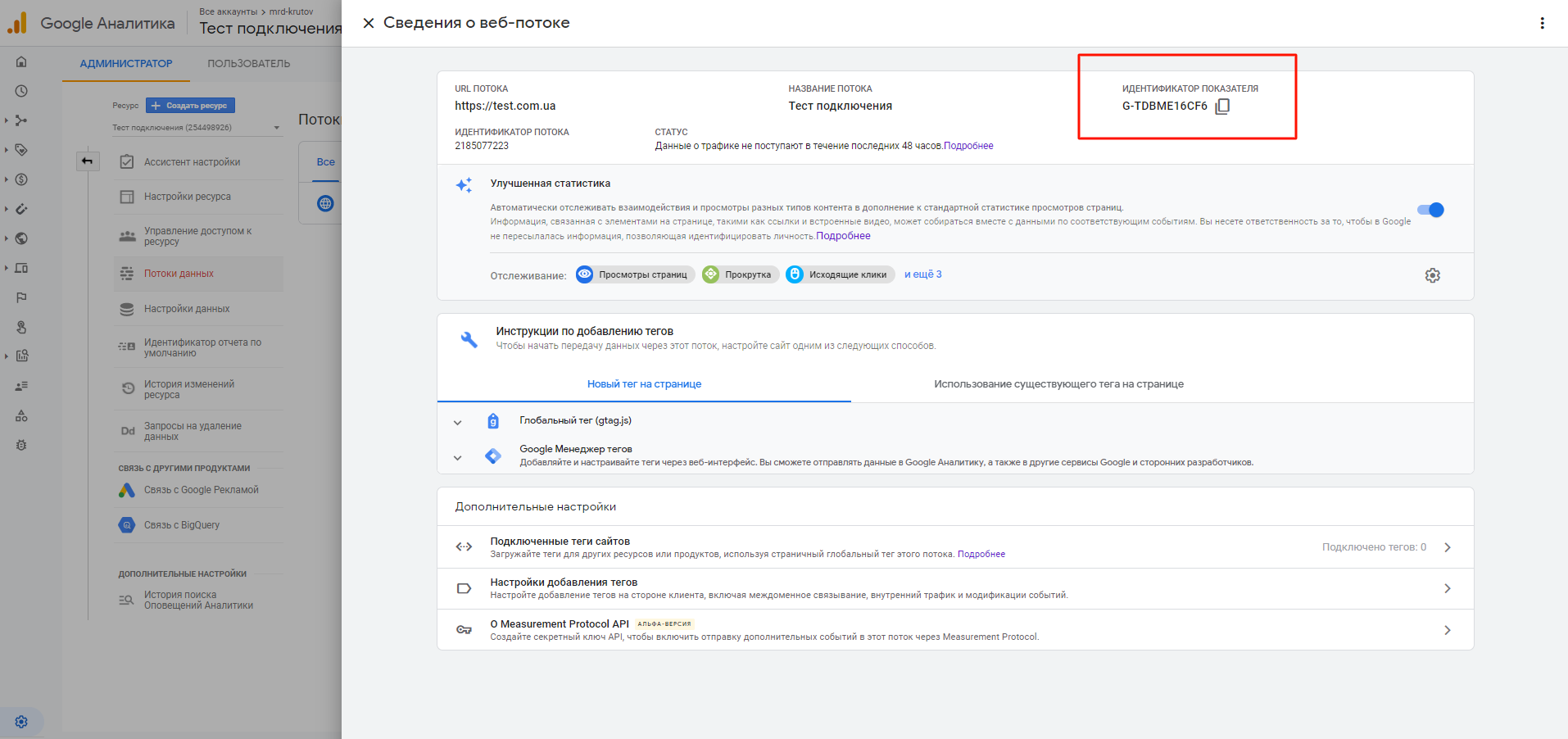Image resolution: width=1568 pixels, height=739 pixels.
Task: Open Data Settings menu item
Action: click(x=198, y=309)
